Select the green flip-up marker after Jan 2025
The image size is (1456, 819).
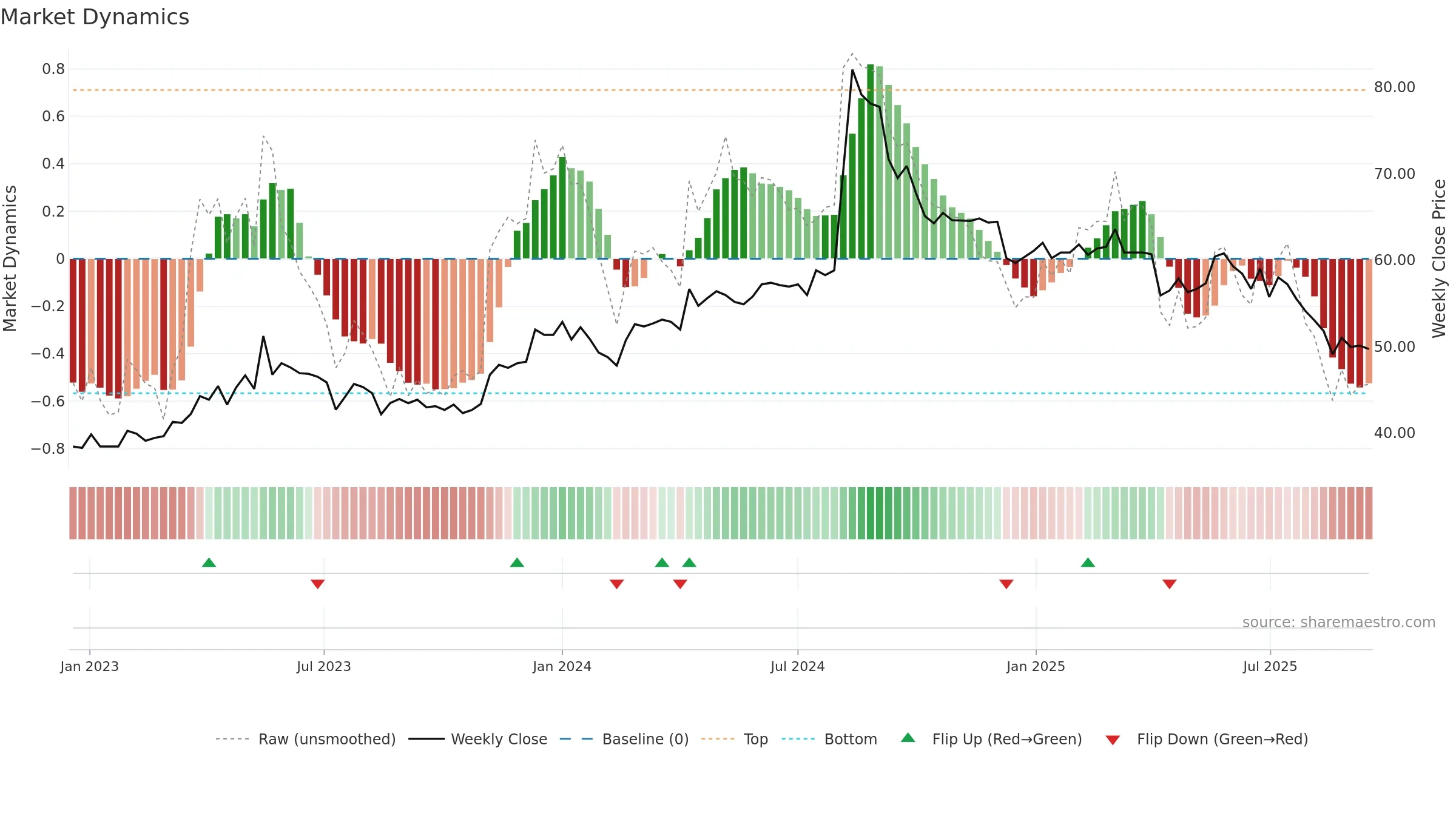tap(1088, 562)
